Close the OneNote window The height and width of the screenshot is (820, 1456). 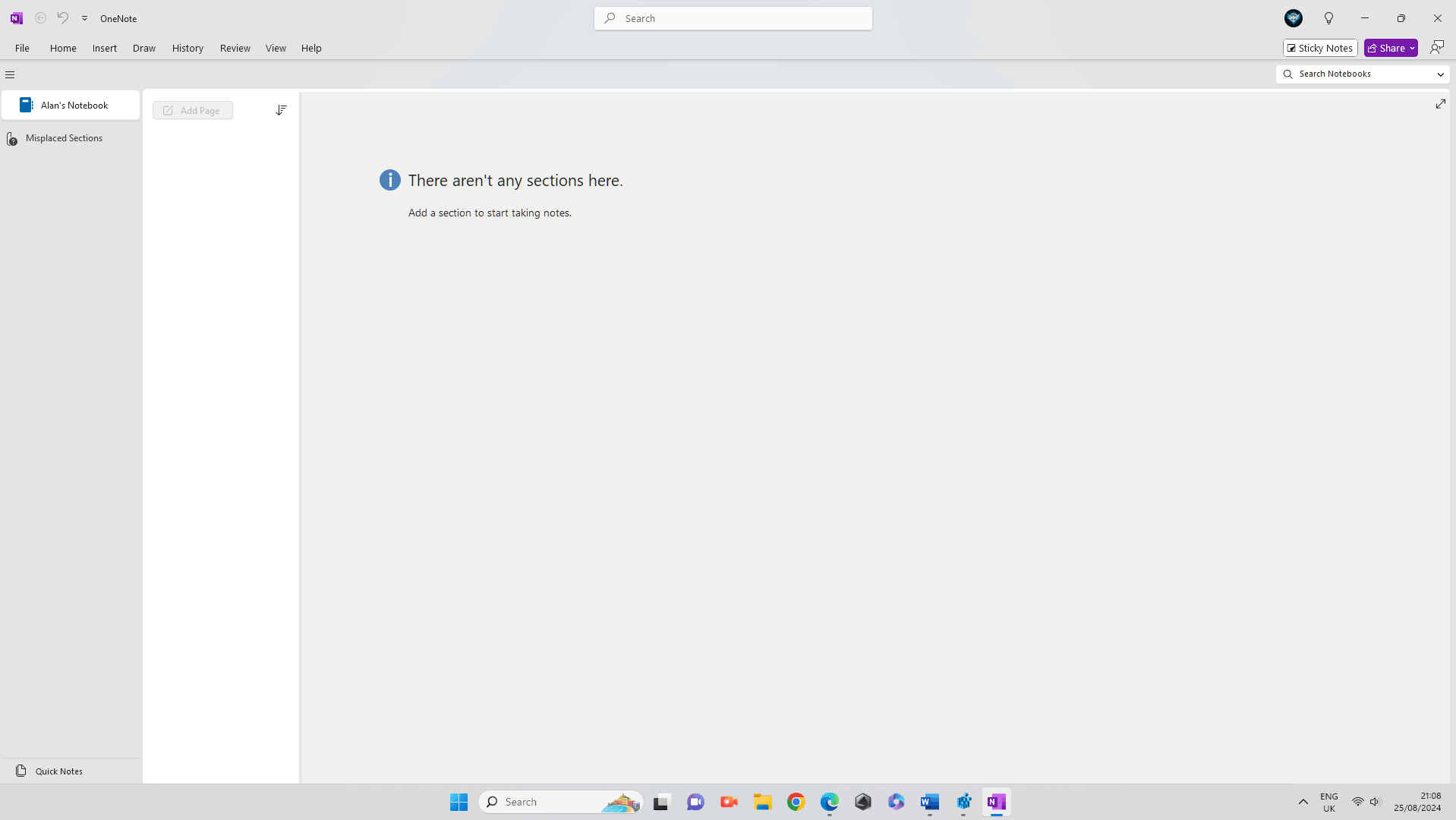click(x=1437, y=18)
